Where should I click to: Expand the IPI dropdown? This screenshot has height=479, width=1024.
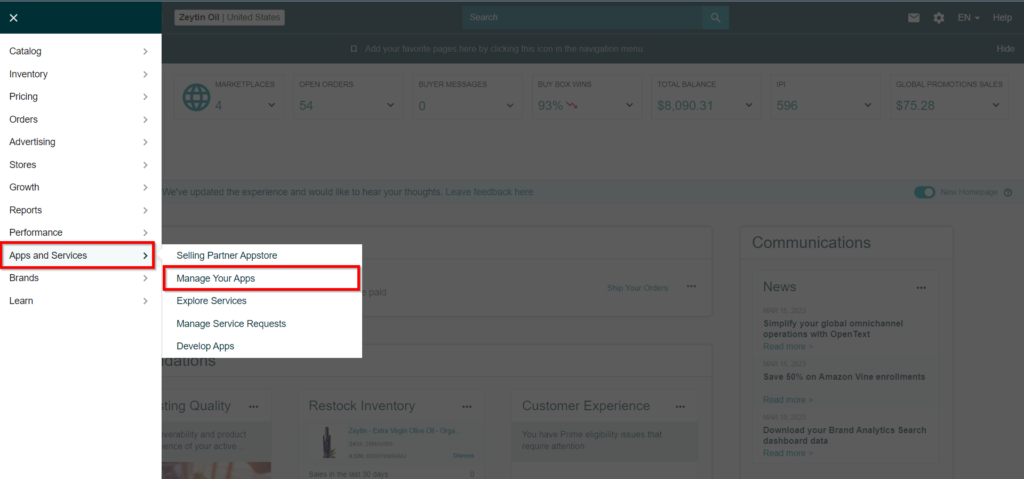[868, 105]
